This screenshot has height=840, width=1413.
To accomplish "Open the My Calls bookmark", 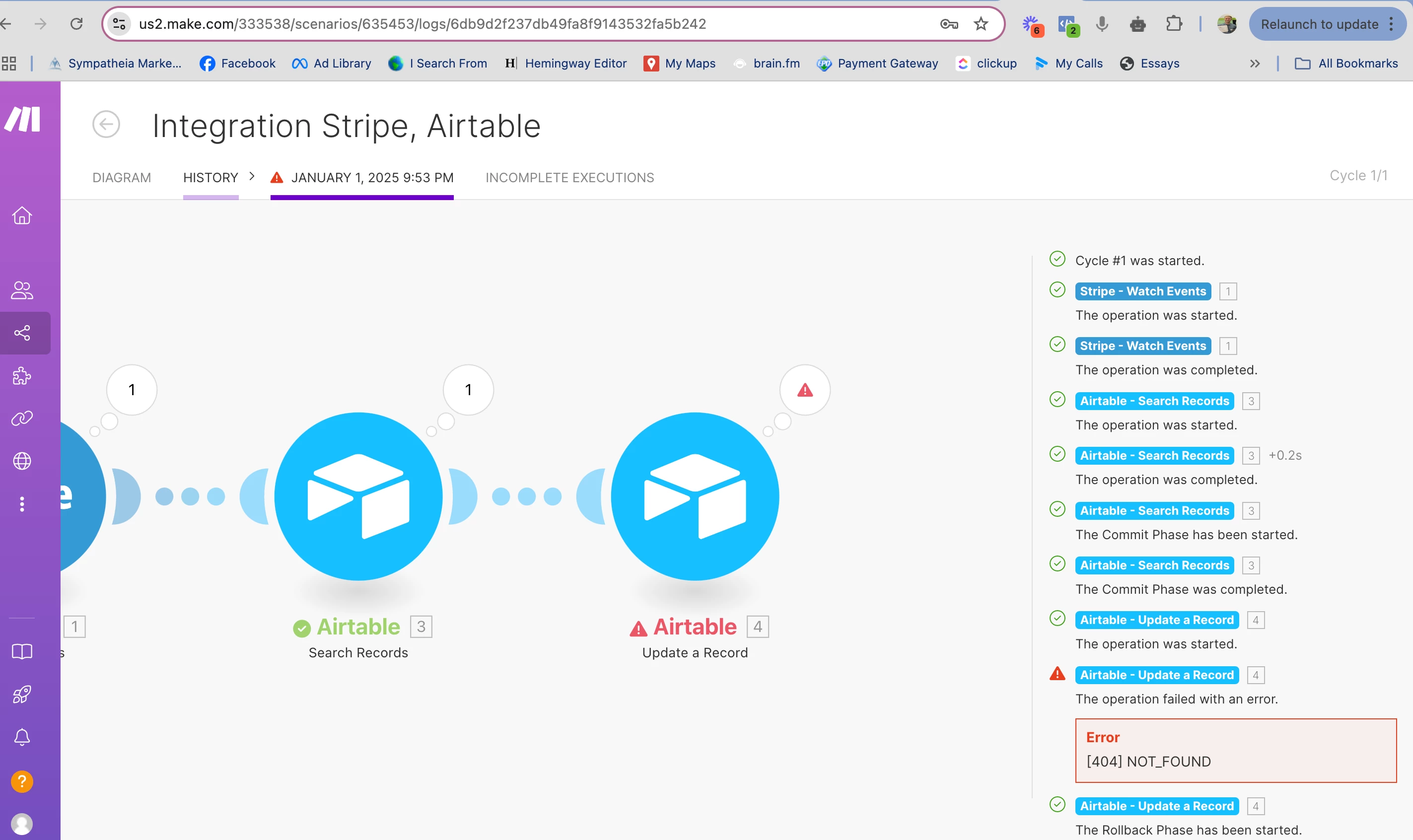I will click(x=1068, y=64).
